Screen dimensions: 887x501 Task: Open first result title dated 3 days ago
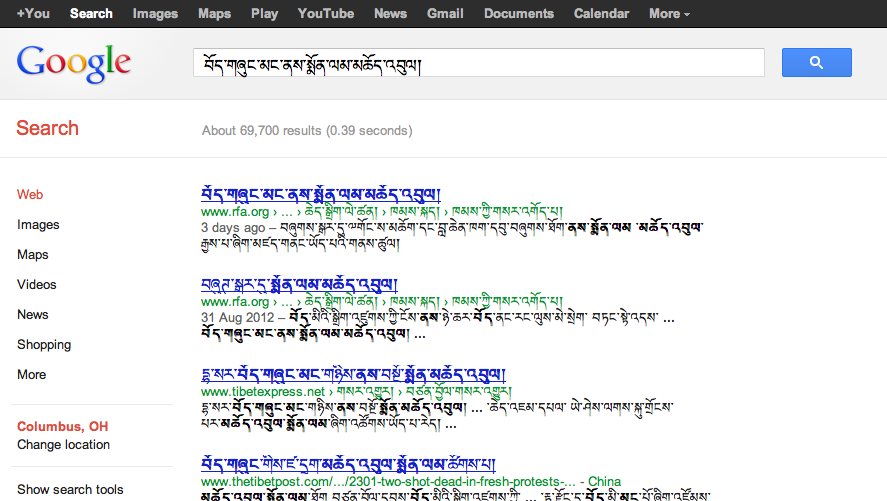point(321,194)
